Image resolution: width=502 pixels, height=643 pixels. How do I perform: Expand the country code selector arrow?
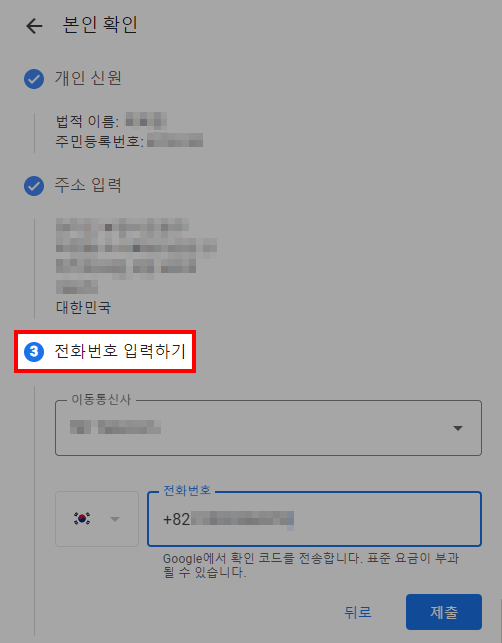click(x=115, y=519)
